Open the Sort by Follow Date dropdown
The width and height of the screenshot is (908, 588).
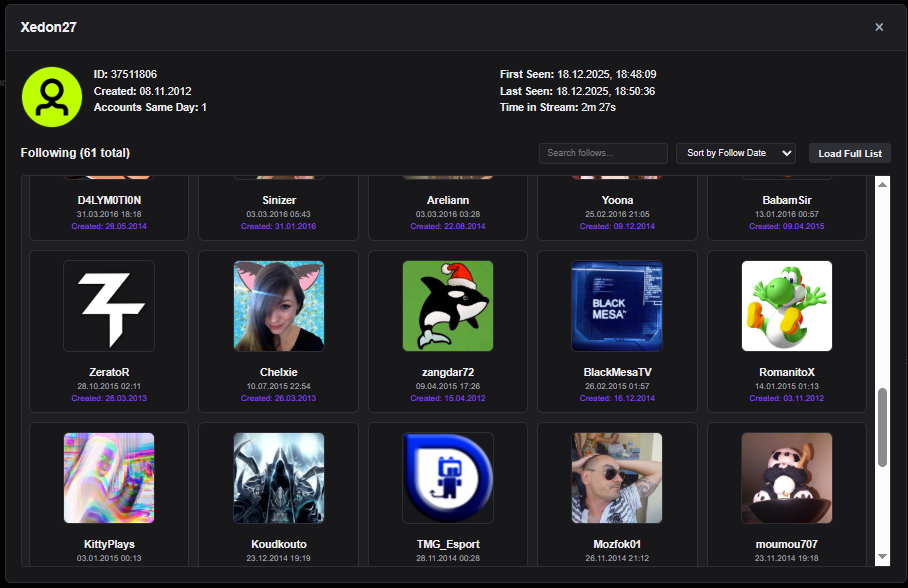(735, 154)
